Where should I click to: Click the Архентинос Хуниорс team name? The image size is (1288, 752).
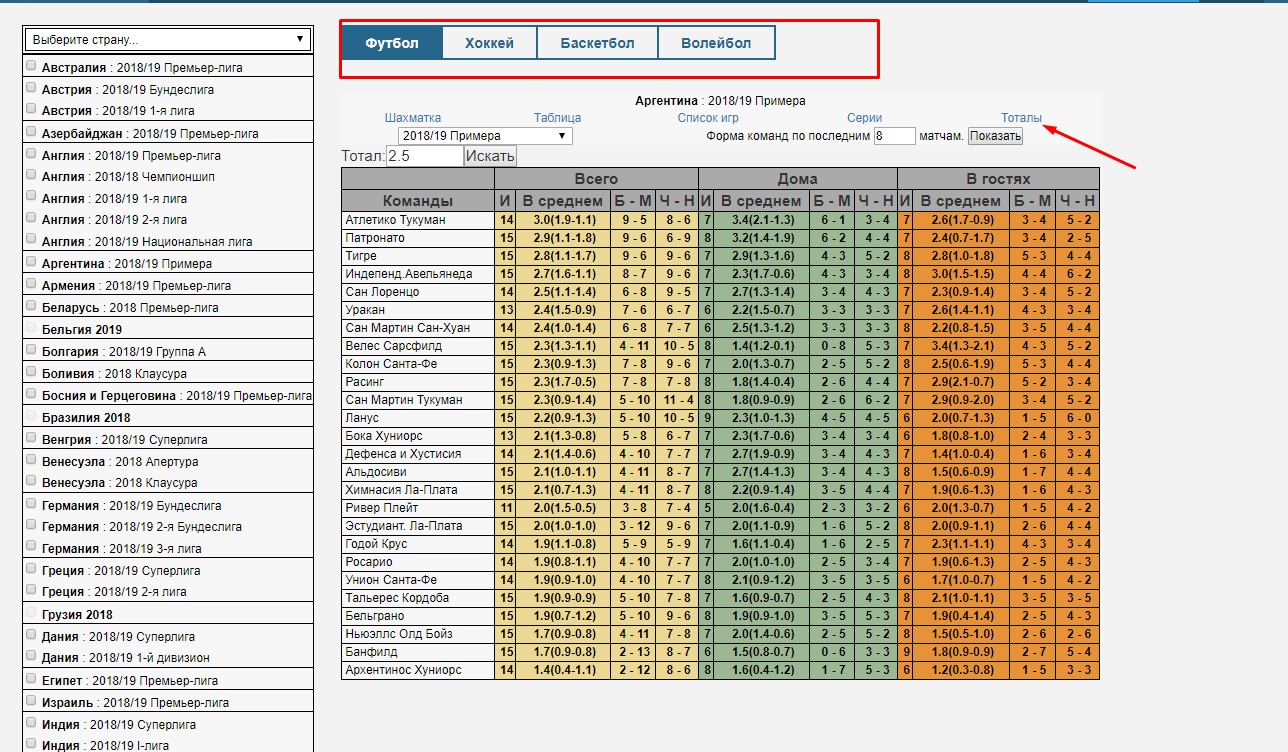(x=403, y=670)
